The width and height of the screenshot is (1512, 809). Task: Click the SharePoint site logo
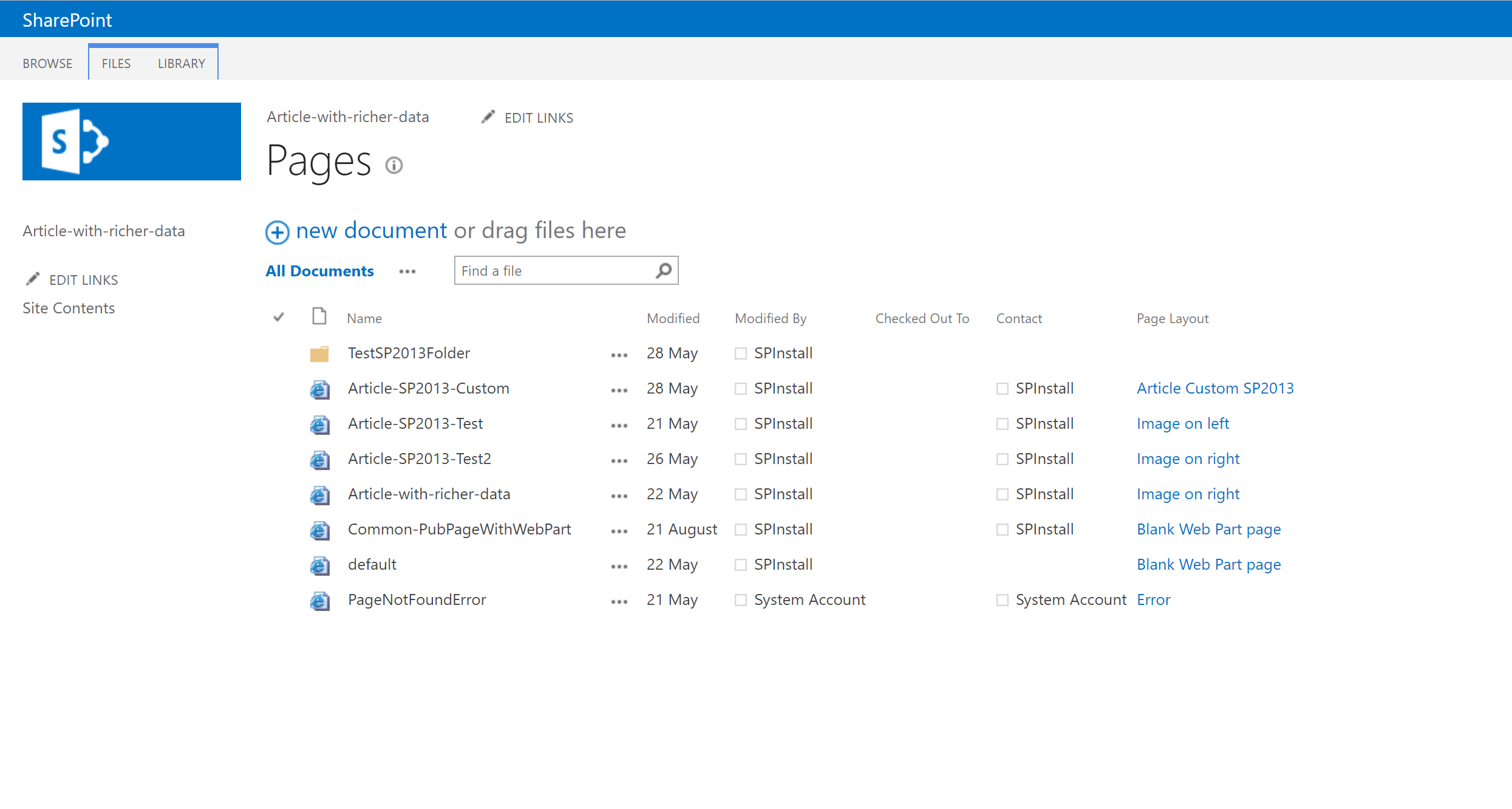pos(131,141)
